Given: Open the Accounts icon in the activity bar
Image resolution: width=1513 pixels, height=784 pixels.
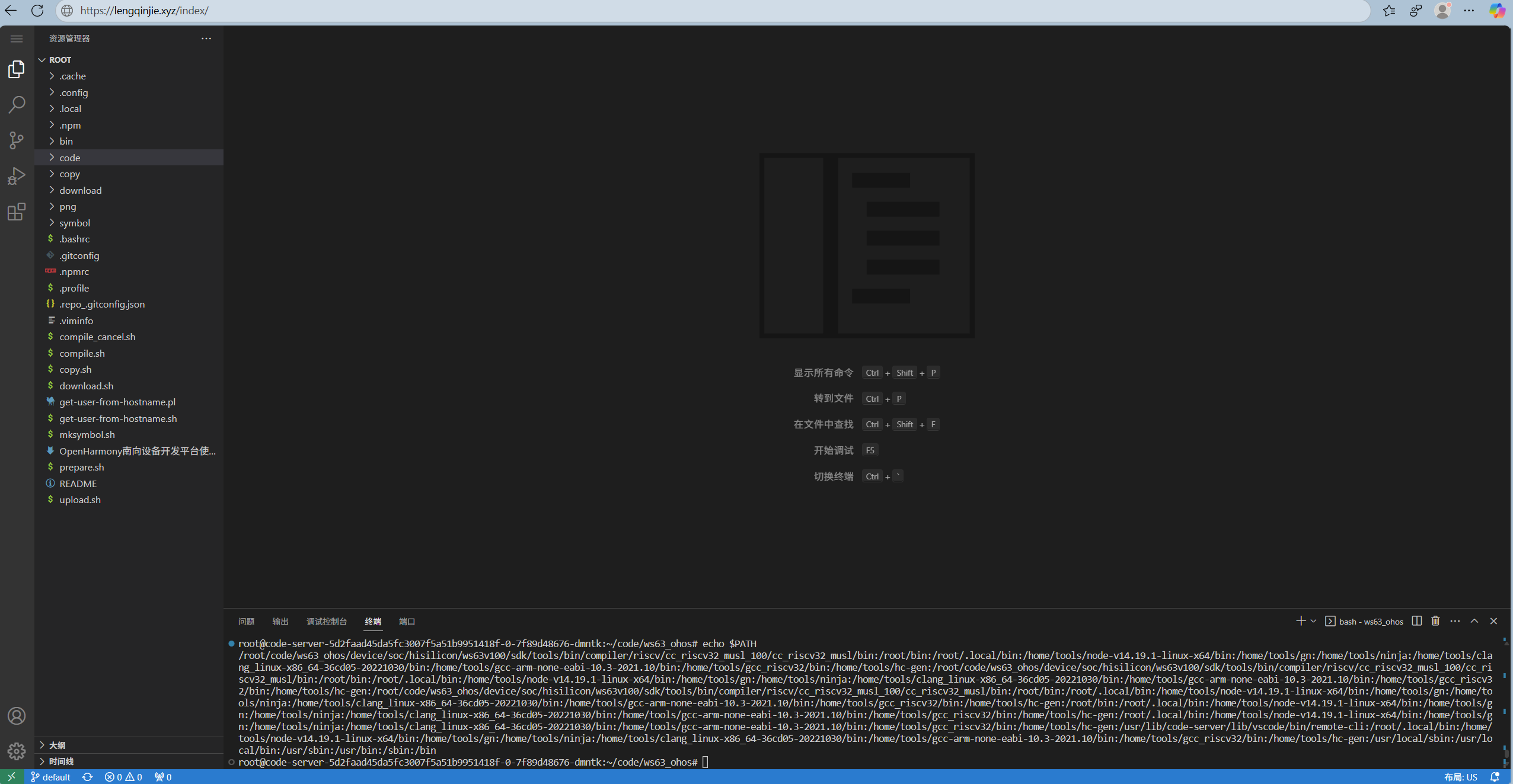Looking at the screenshot, I should 17,716.
